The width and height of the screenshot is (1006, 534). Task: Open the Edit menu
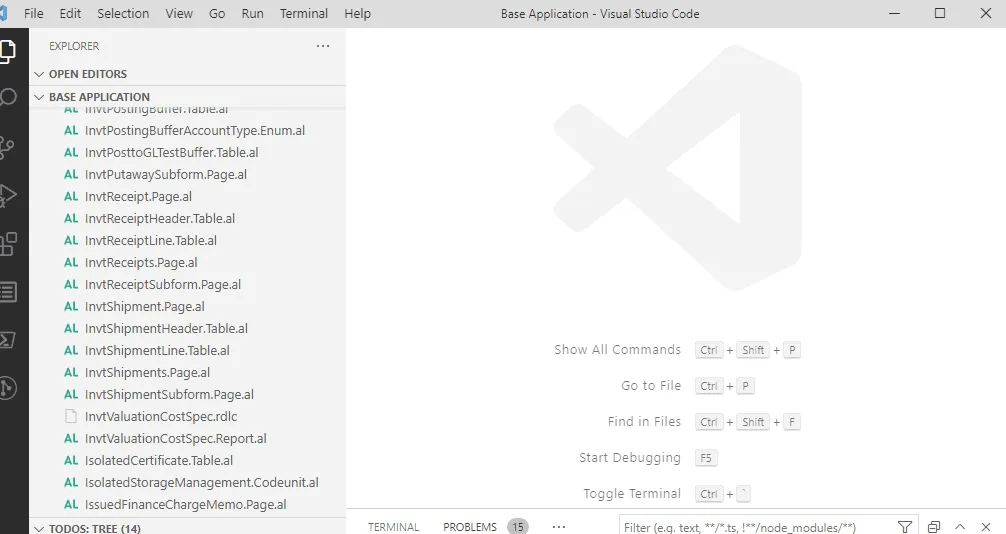point(70,13)
